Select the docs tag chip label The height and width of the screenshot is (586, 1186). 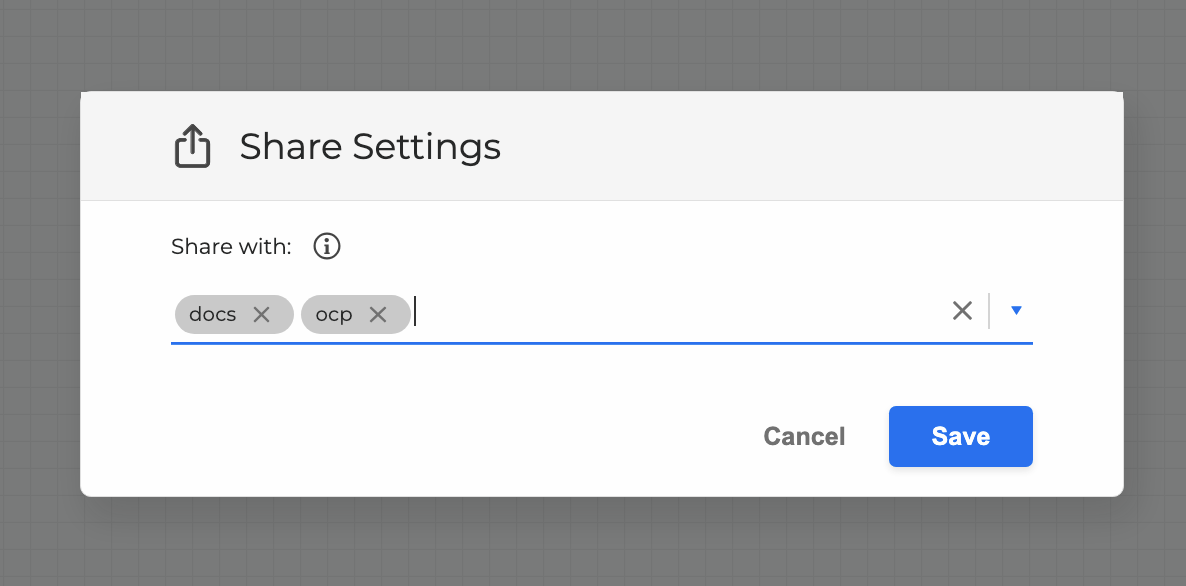(212, 314)
